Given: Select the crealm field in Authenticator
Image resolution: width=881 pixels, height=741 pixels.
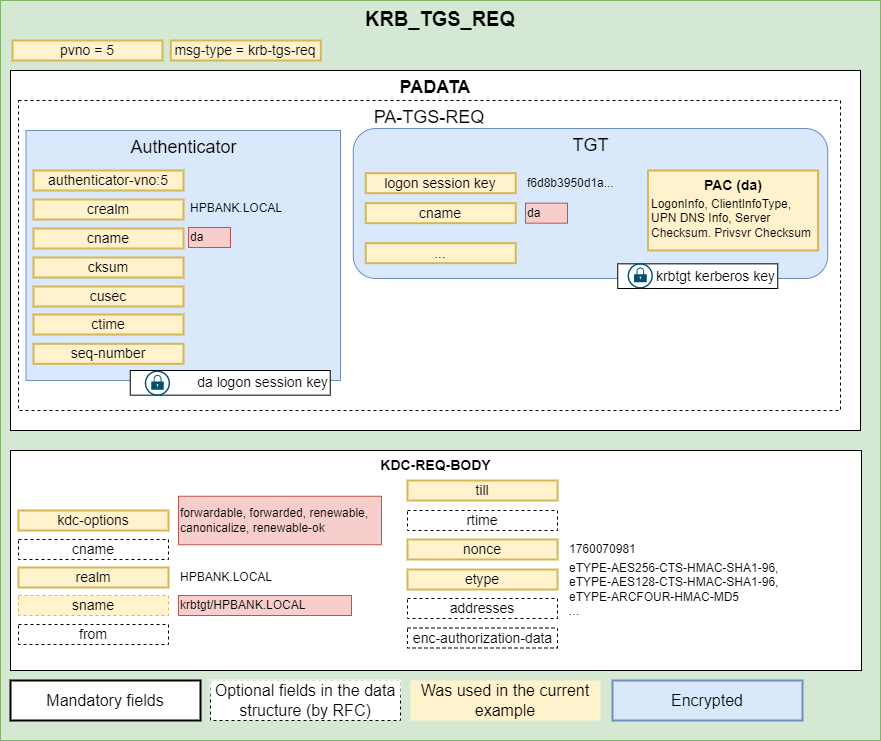Looking at the screenshot, I should pyautogui.click(x=108, y=209).
